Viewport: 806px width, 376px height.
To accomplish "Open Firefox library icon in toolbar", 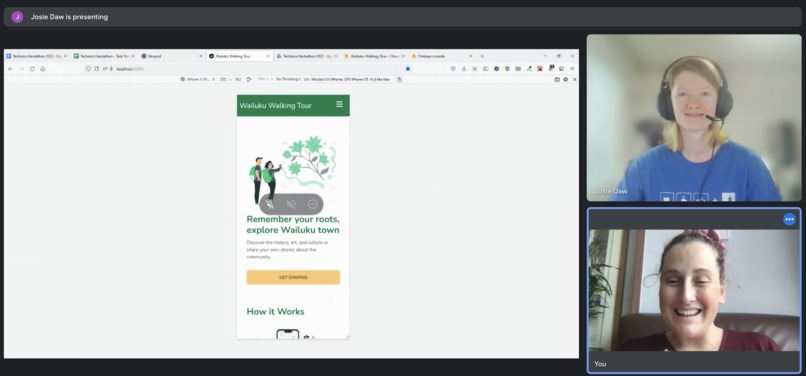I will pos(474,68).
